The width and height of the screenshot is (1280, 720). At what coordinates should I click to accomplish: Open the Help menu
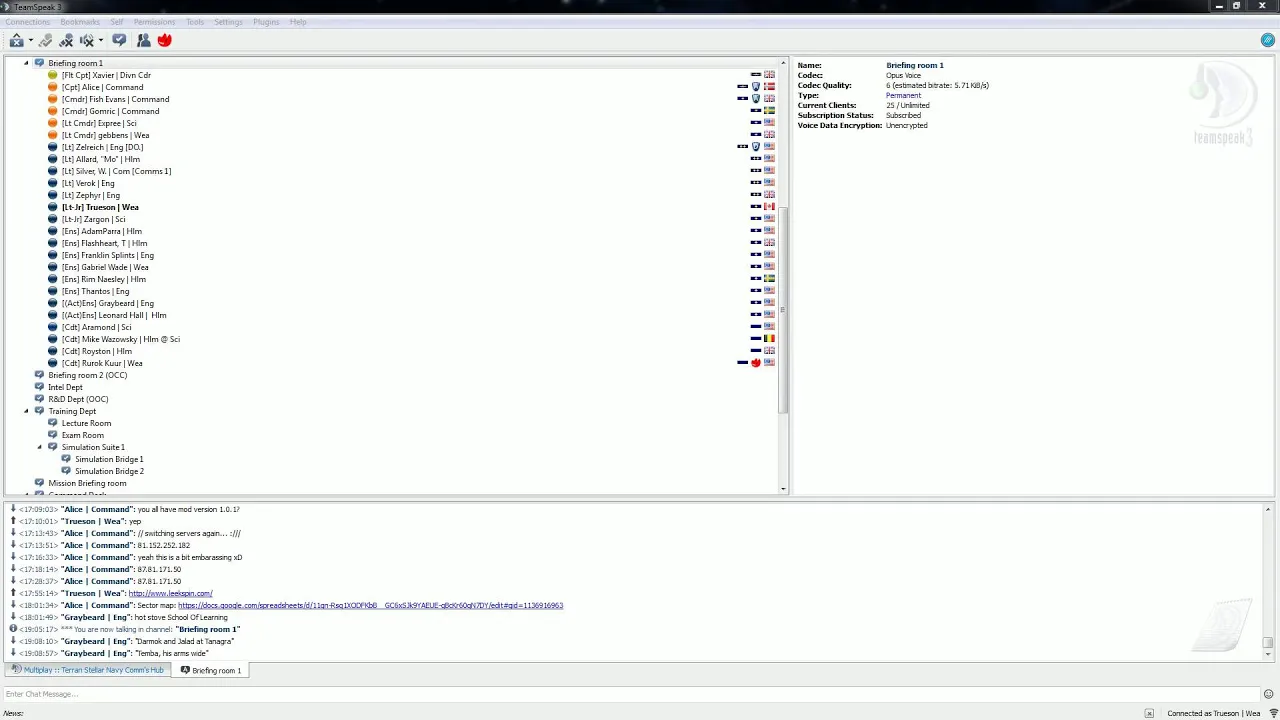point(298,22)
